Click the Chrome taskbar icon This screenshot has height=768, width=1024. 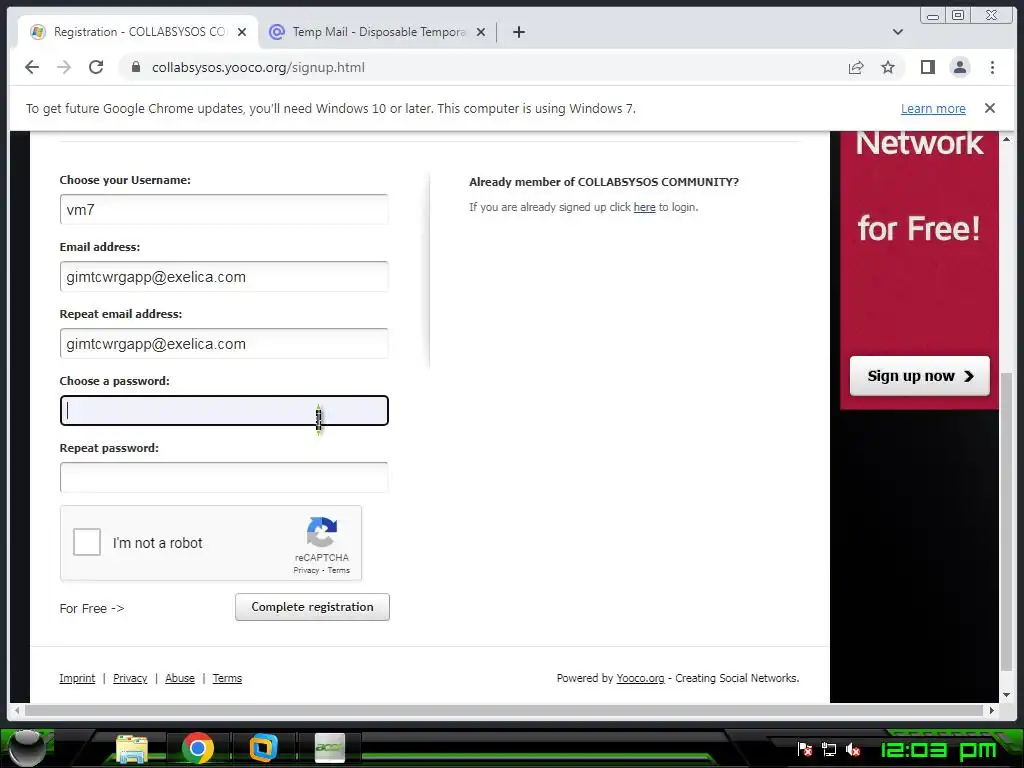coord(198,748)
